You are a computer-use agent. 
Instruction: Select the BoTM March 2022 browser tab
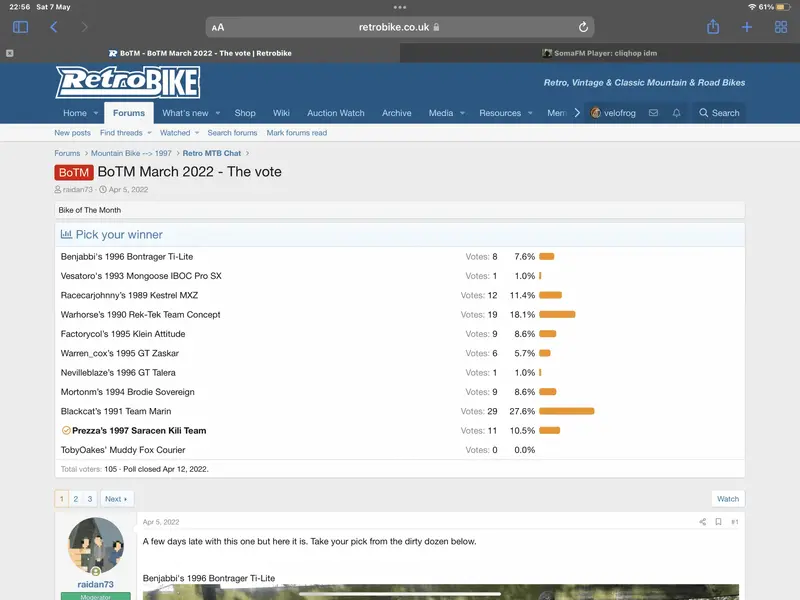click(x=200, y=53)
